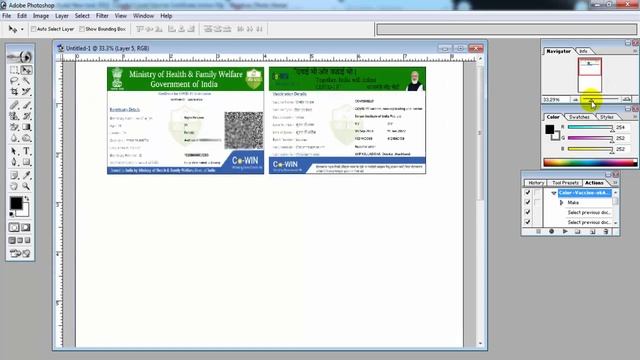640x360 pixels.
Task: Switch to the Tool Presets tab
Action: [565, 183]
